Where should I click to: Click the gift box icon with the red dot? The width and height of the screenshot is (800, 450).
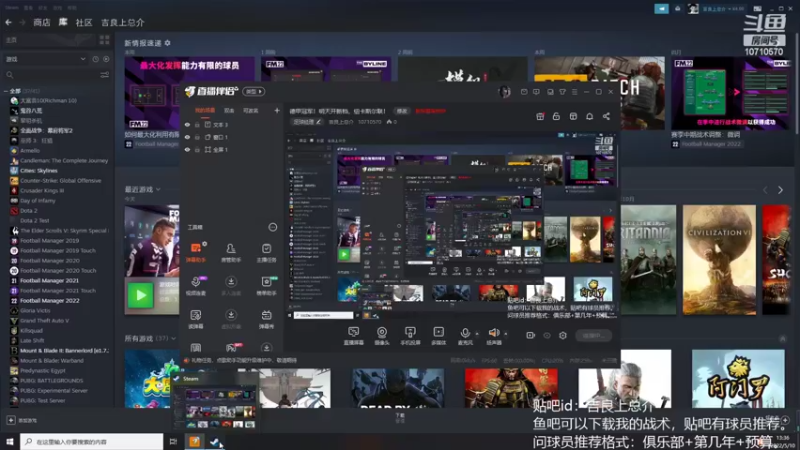pyautogui.click(x=540, y=116)
